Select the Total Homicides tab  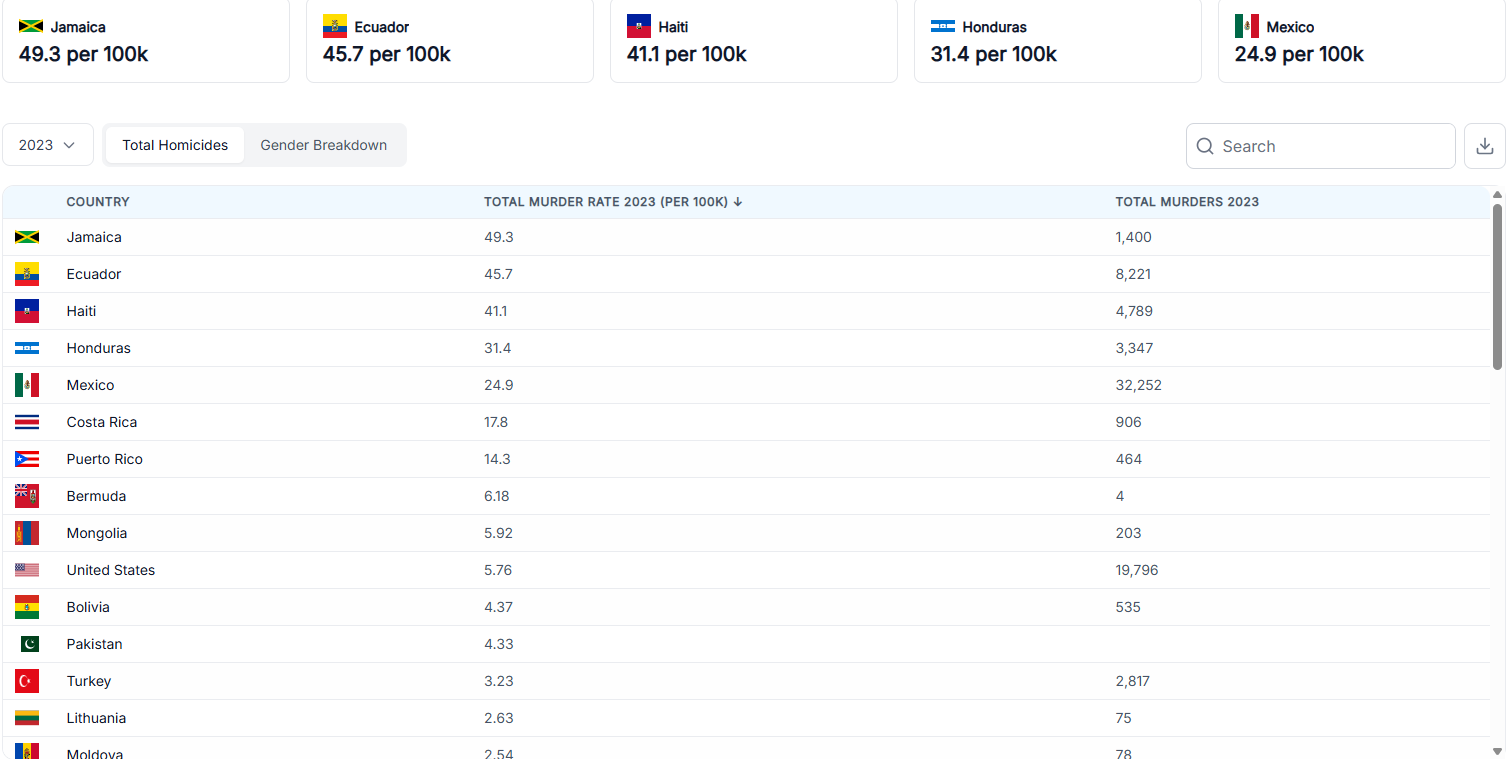click(175, 145)
